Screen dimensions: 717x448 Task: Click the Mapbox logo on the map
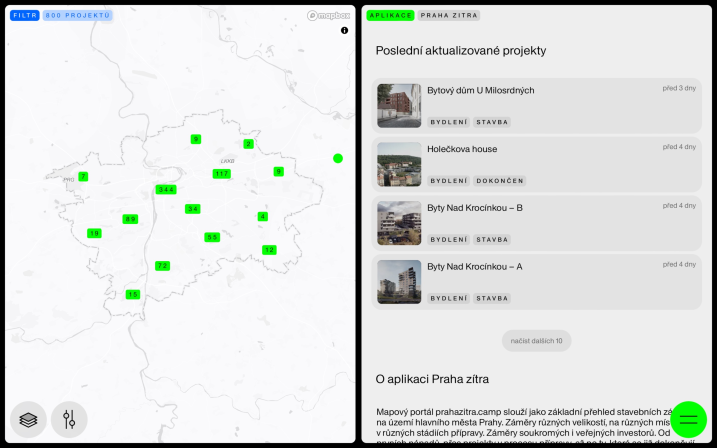pos(328,16)
